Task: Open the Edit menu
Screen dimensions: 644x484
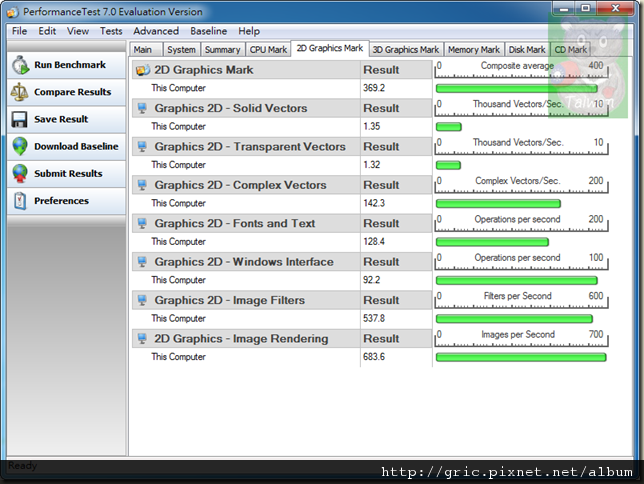Action: pos(47,31)
